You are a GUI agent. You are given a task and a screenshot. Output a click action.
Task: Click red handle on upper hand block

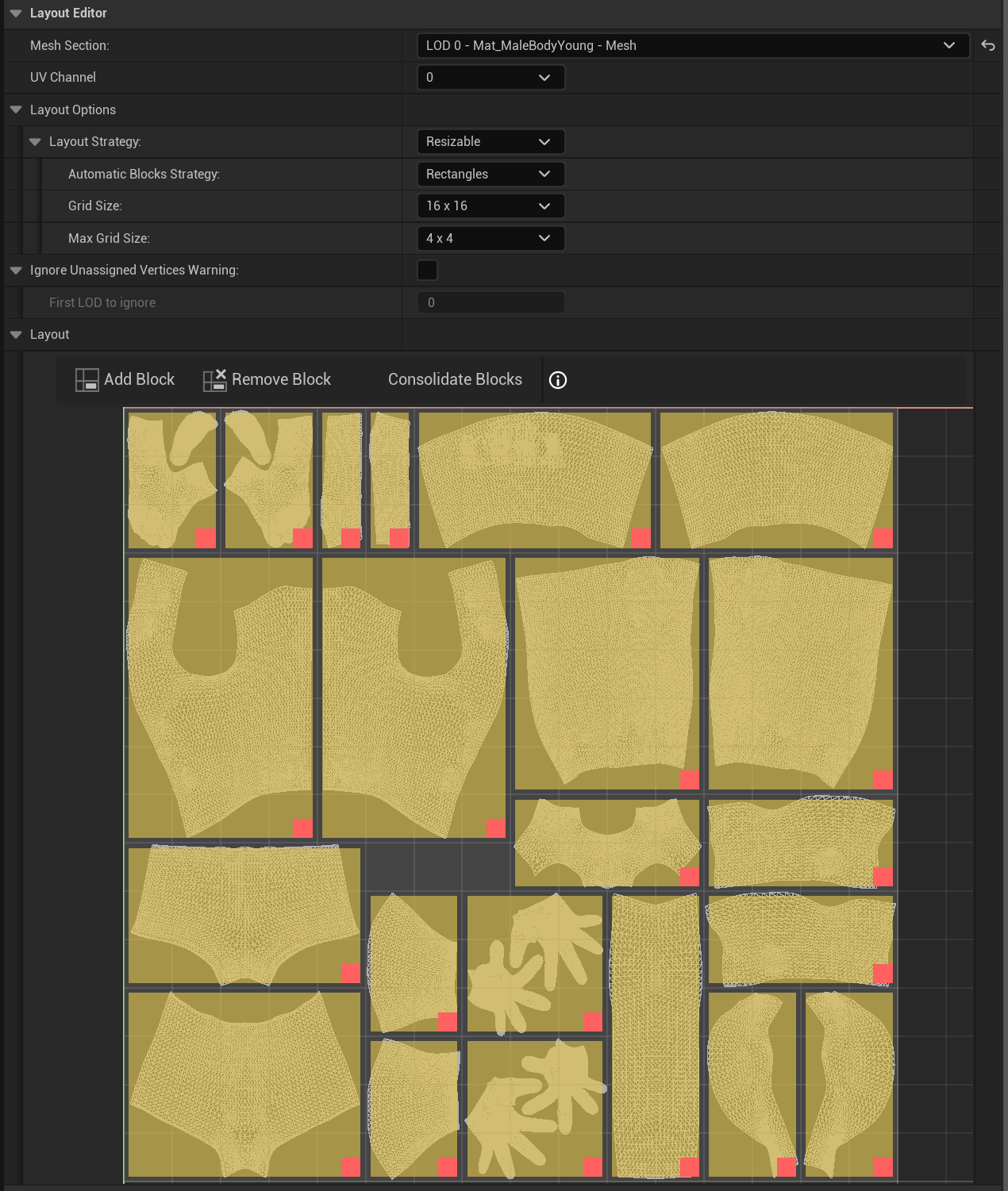click(x=593, y=1021)
